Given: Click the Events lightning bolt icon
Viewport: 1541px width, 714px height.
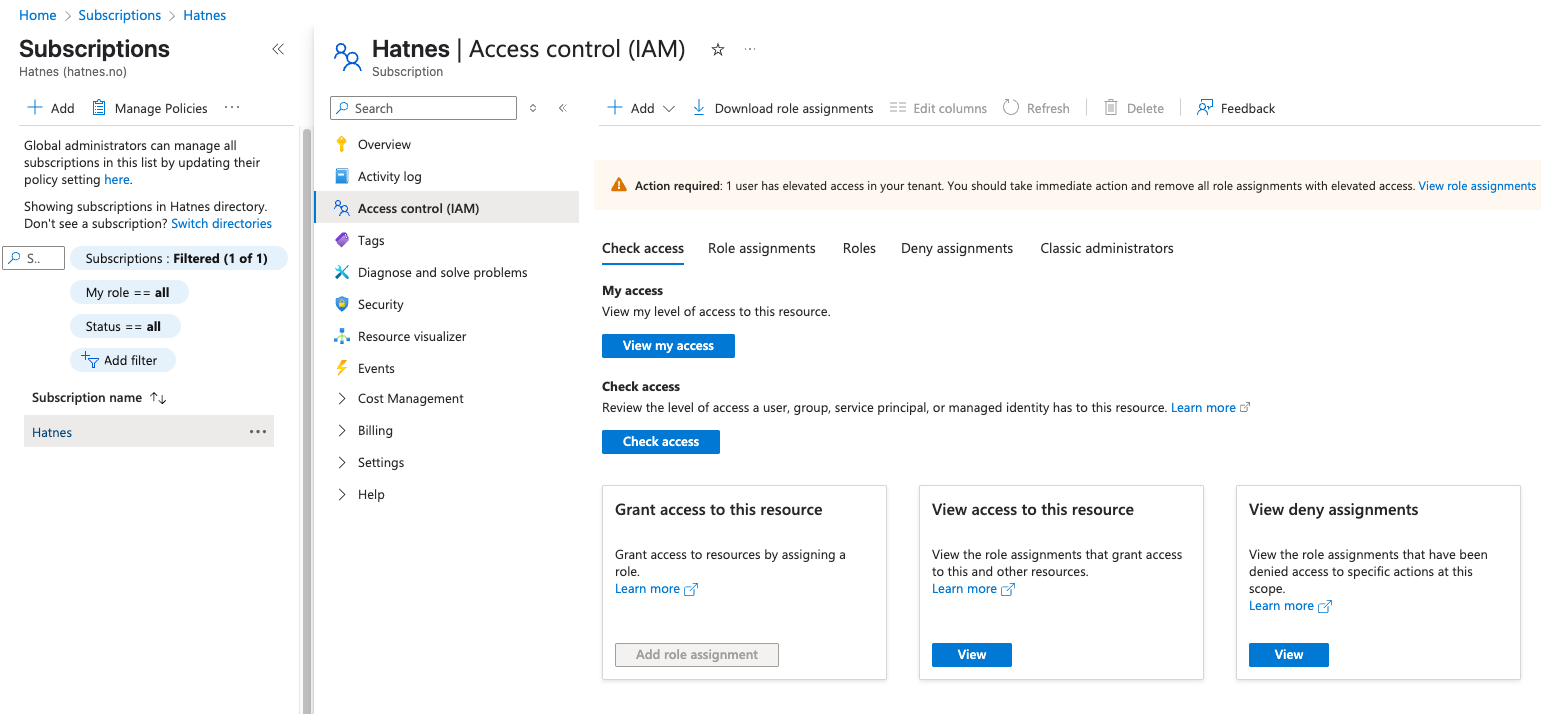Looking at the screenshot, I should 342,368.
